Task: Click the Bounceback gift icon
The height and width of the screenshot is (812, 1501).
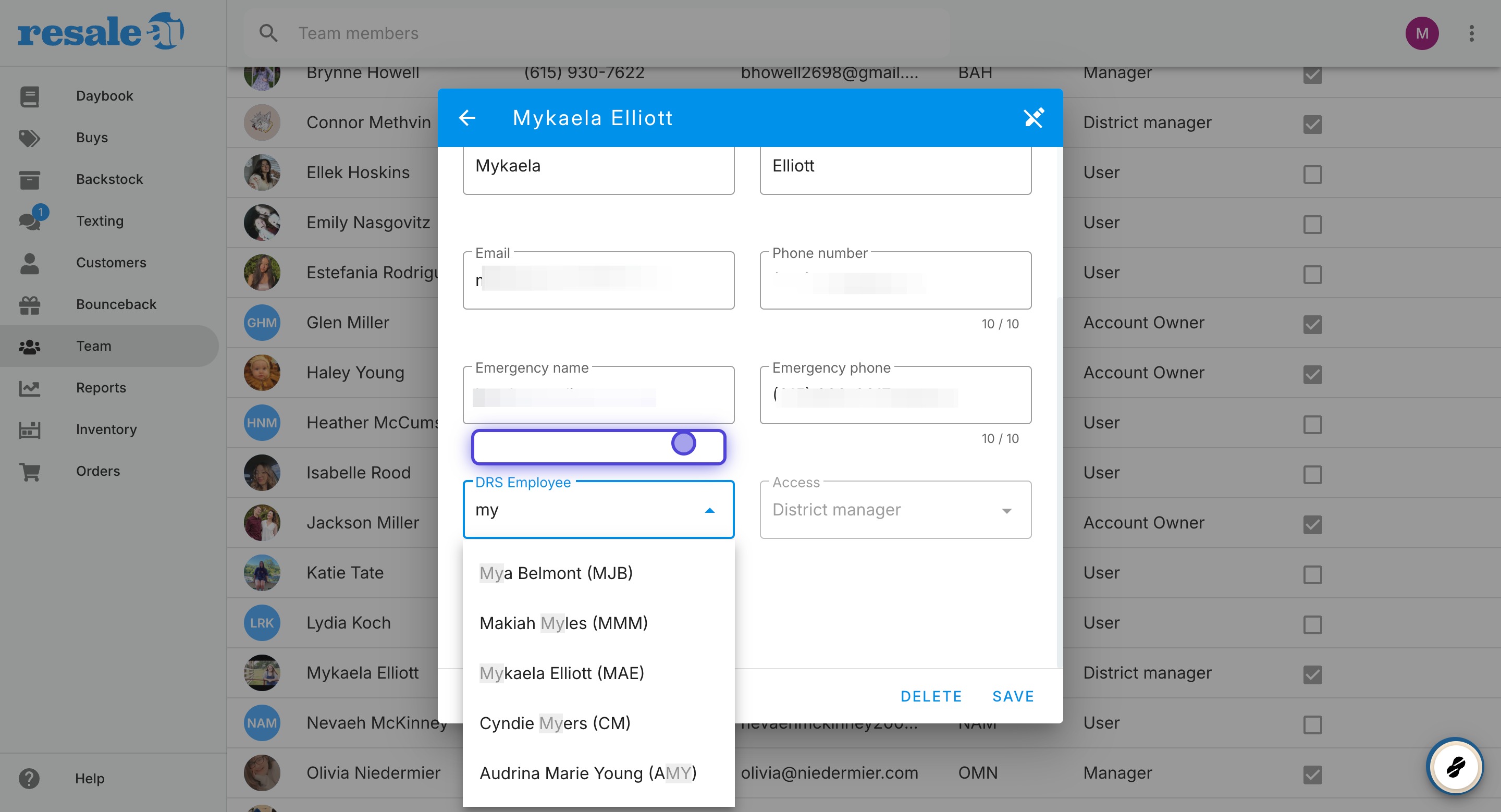Action: 29,305
